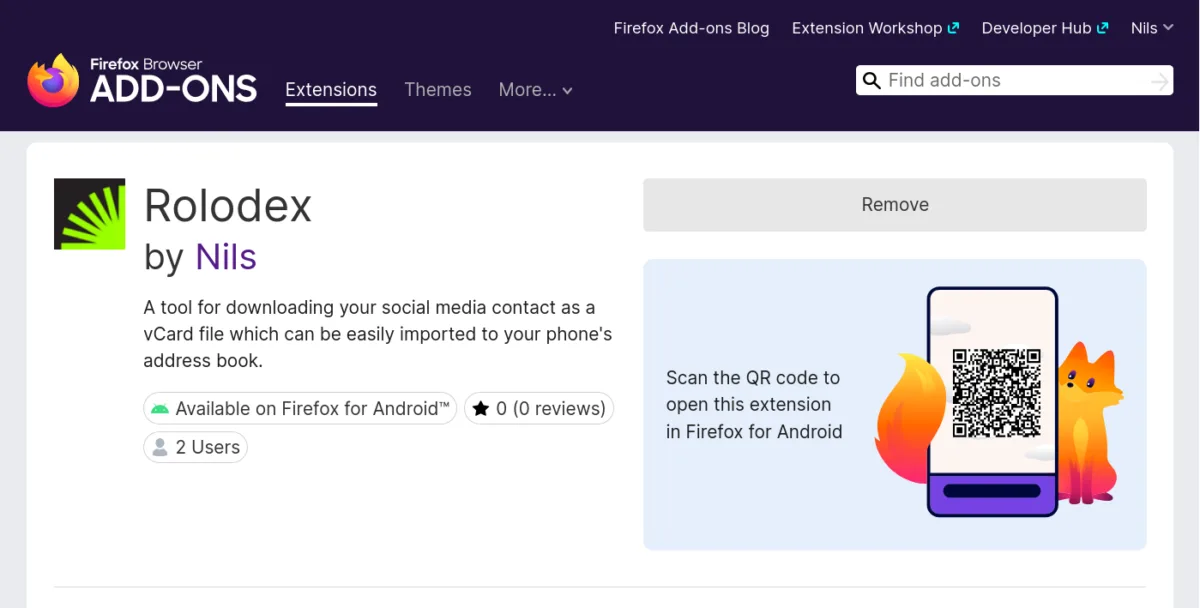The width and height of the screenshot is (1200, 608).
Task: Open Extension Workshop link
Action: 875,28
